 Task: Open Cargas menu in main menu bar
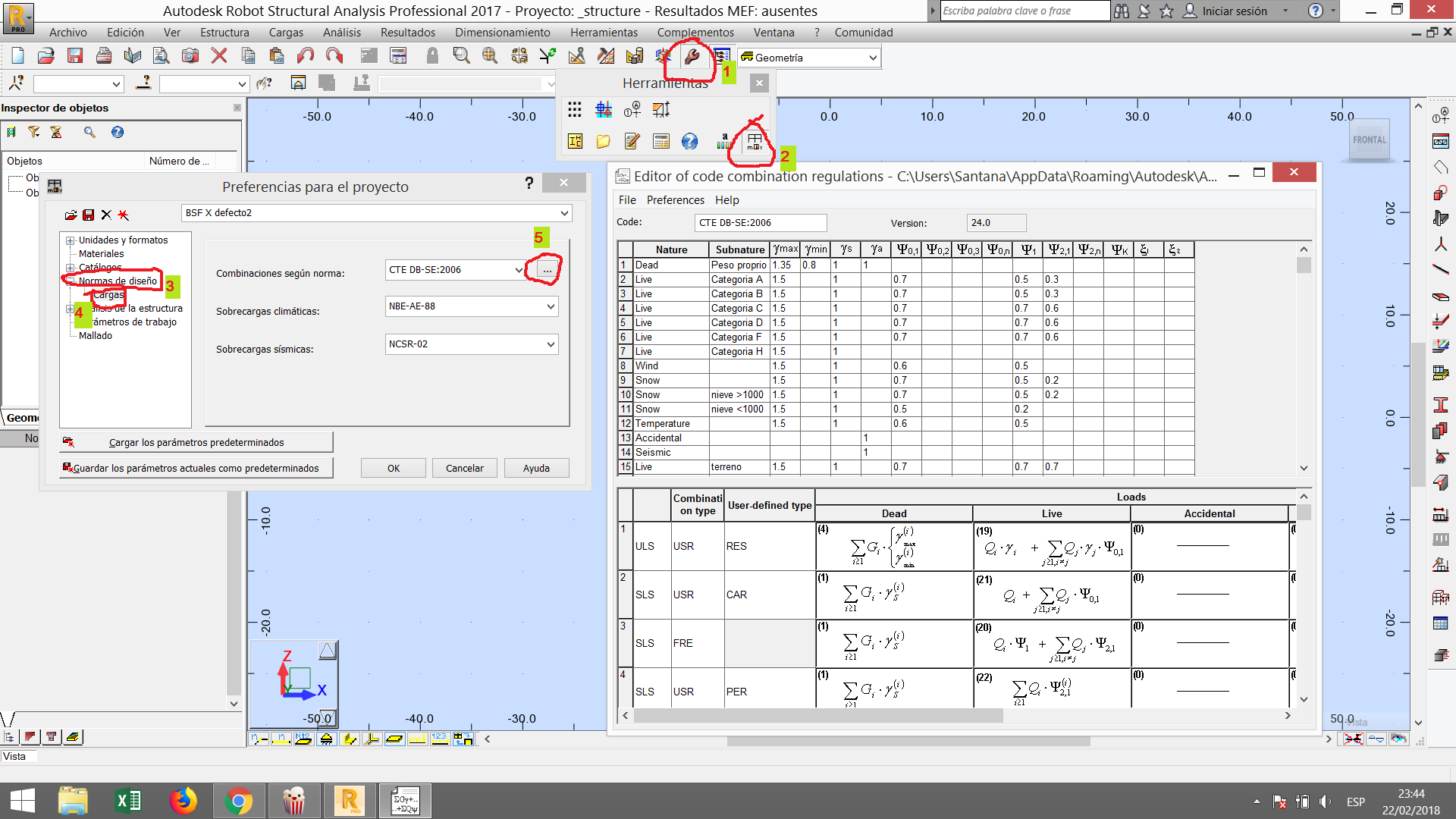pos(286,33)
